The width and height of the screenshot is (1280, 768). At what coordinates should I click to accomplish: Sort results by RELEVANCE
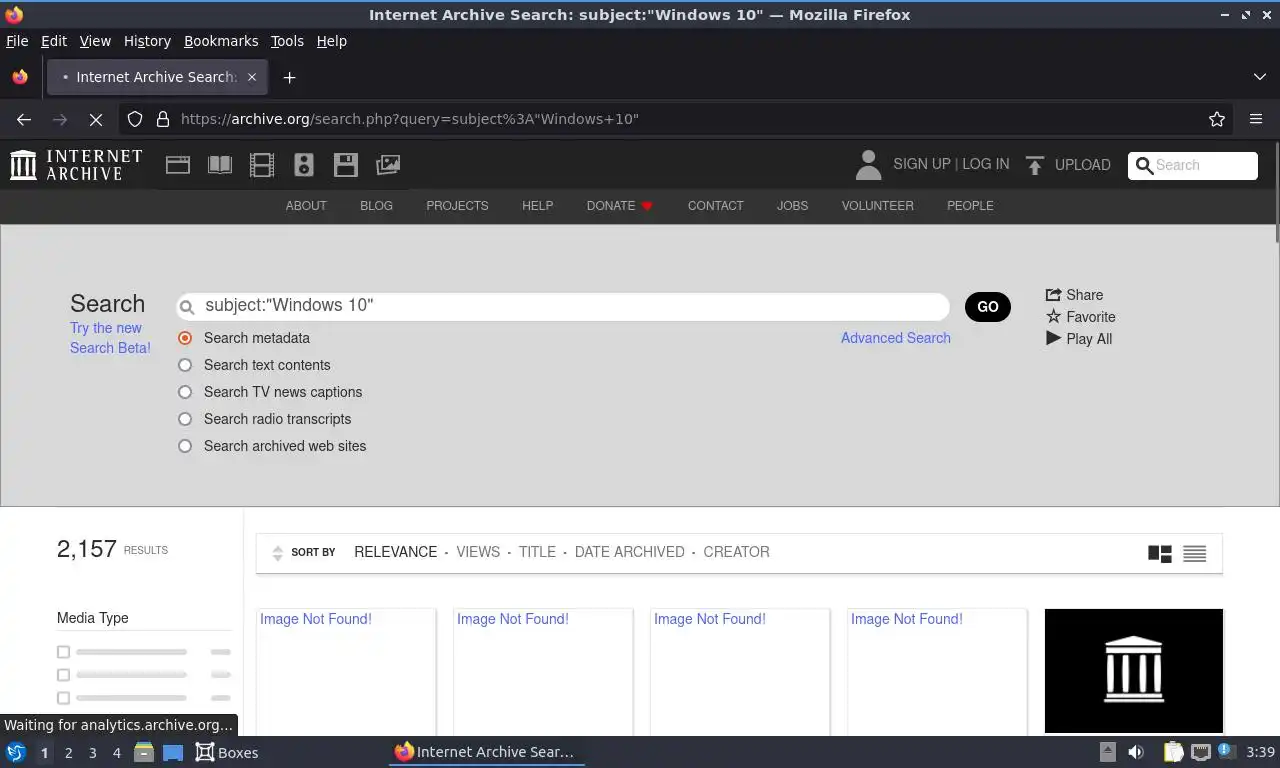(396, 552)
